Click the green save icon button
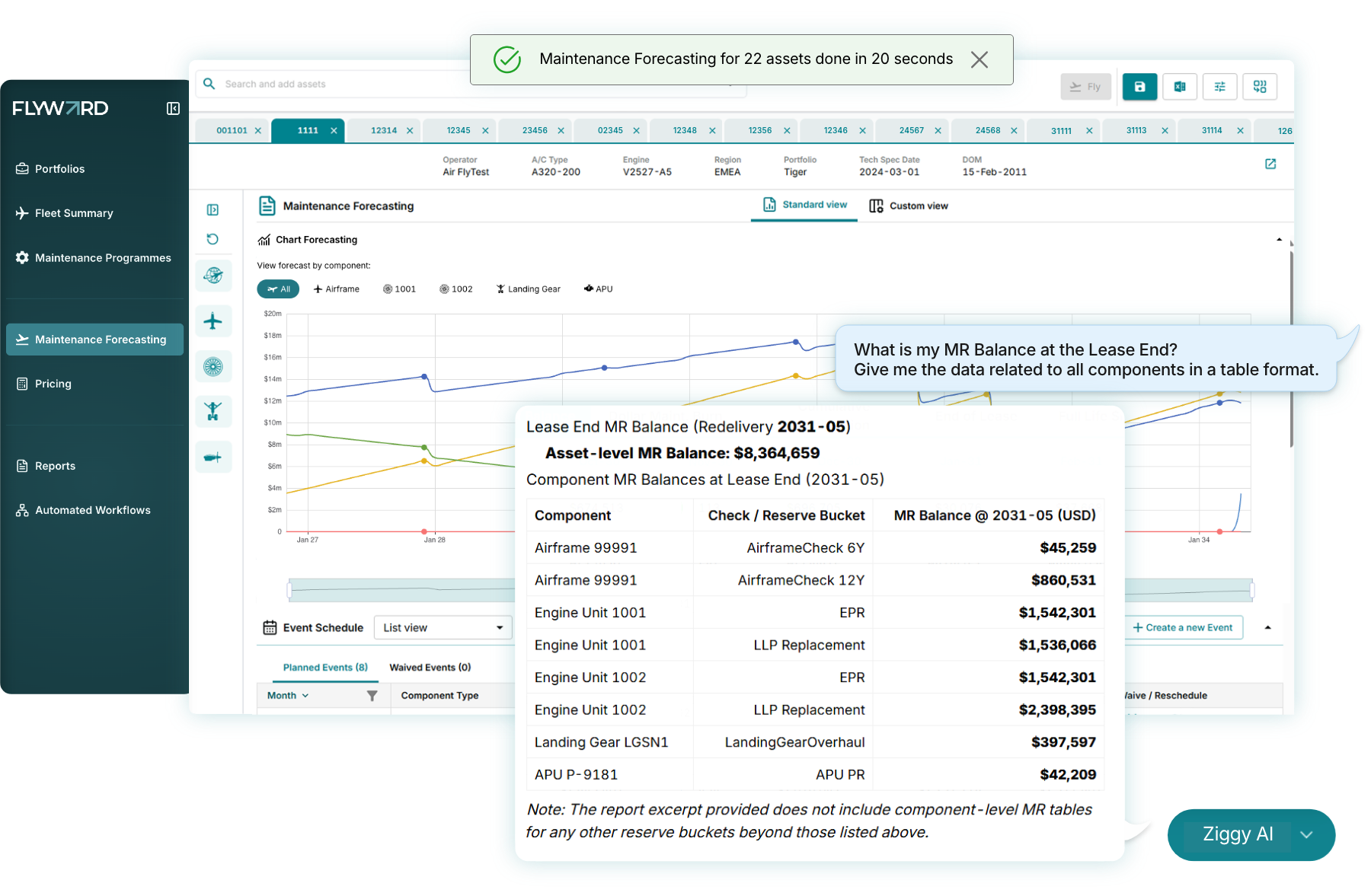The image size is (1371, 896). [1139, 87]
